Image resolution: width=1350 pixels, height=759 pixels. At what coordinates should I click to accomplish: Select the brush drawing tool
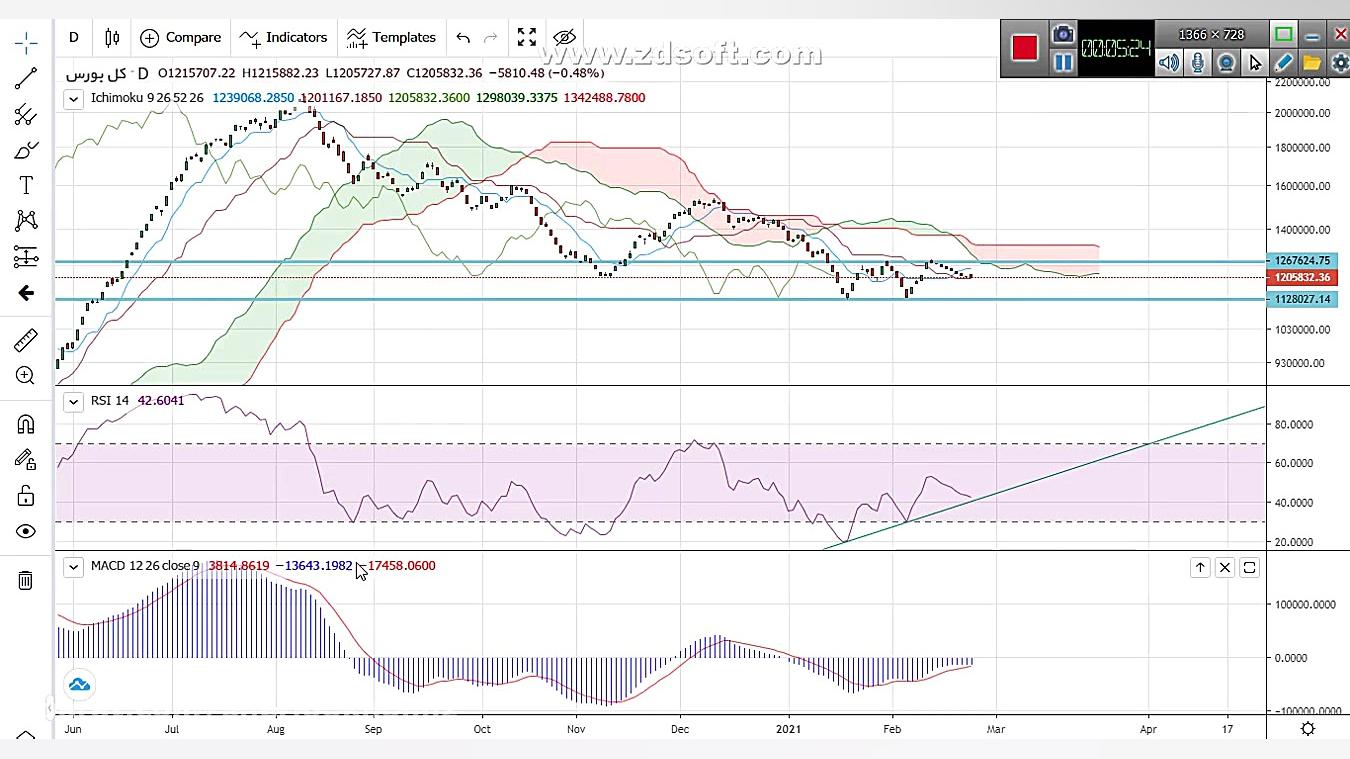[x=26, y=151]
